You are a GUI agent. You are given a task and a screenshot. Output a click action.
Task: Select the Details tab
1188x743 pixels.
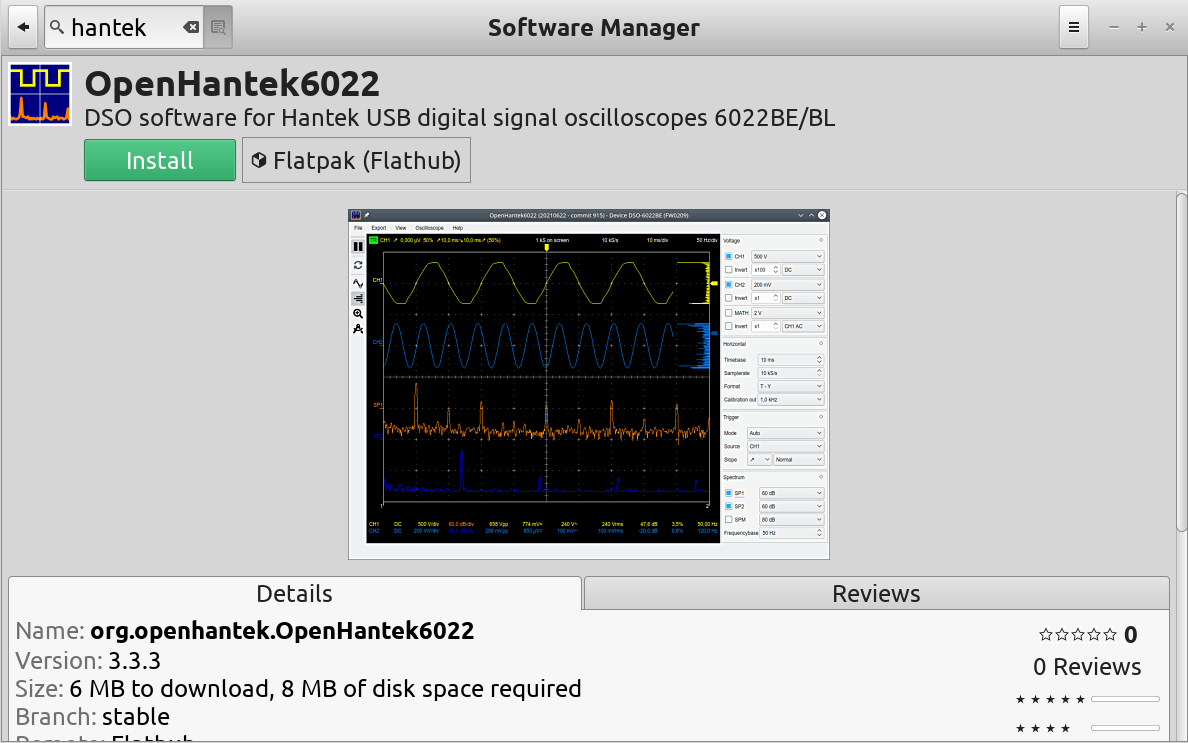click(295, 594)
